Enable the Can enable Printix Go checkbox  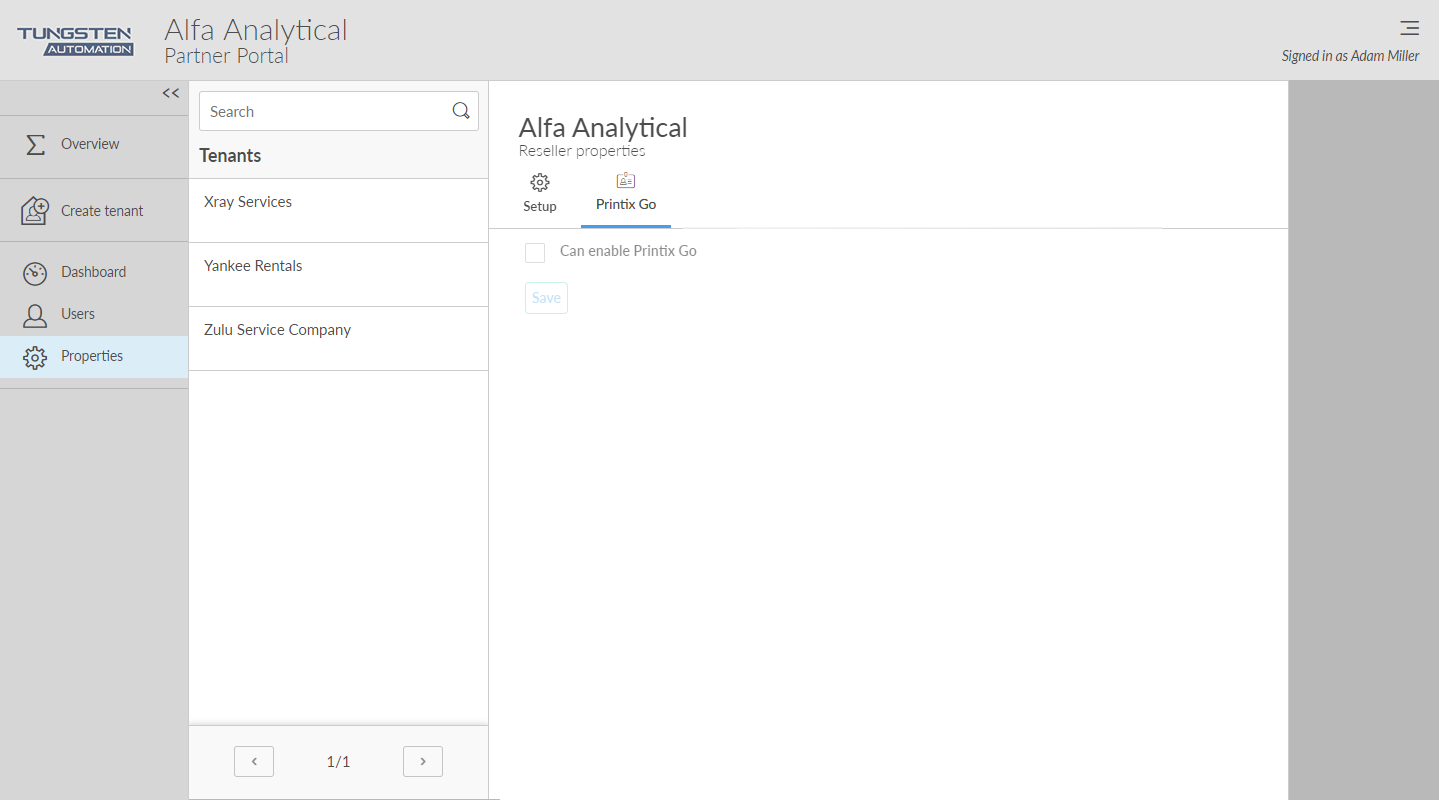click(535, 252)
